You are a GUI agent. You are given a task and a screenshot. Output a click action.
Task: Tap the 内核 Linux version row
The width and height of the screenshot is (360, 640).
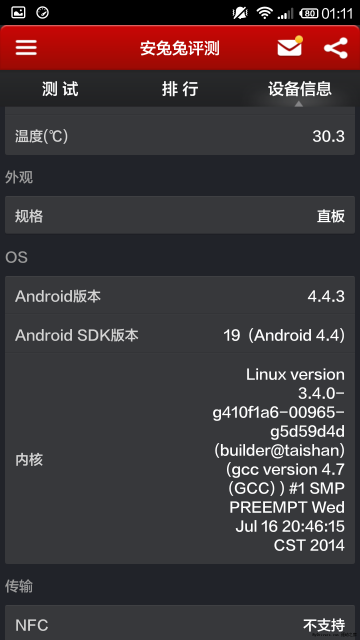(x=180, y=459)
